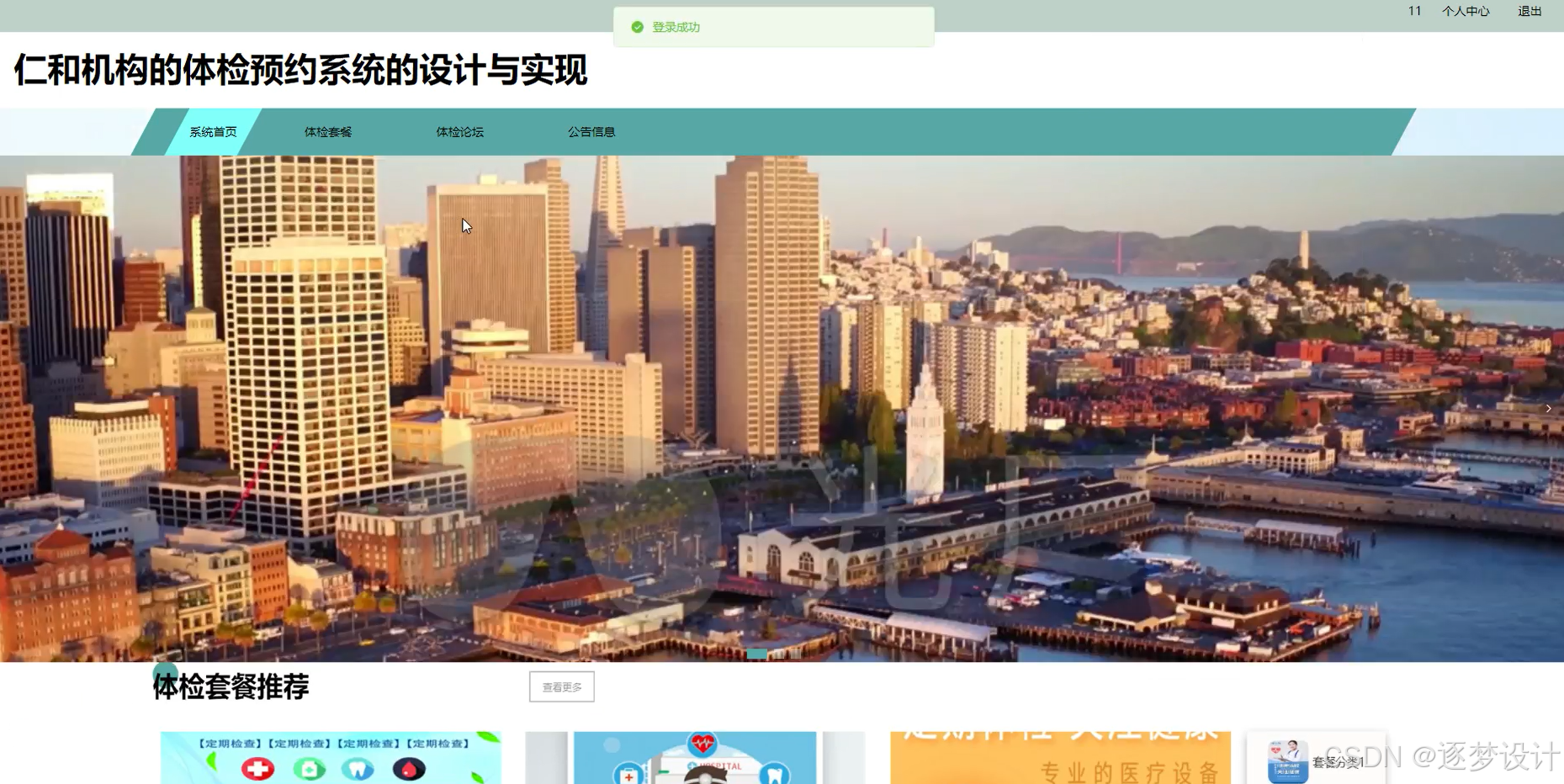Click 退出 to log out
The height and width of the screenshot is (784, 1564).
[x=1530, y=11]
